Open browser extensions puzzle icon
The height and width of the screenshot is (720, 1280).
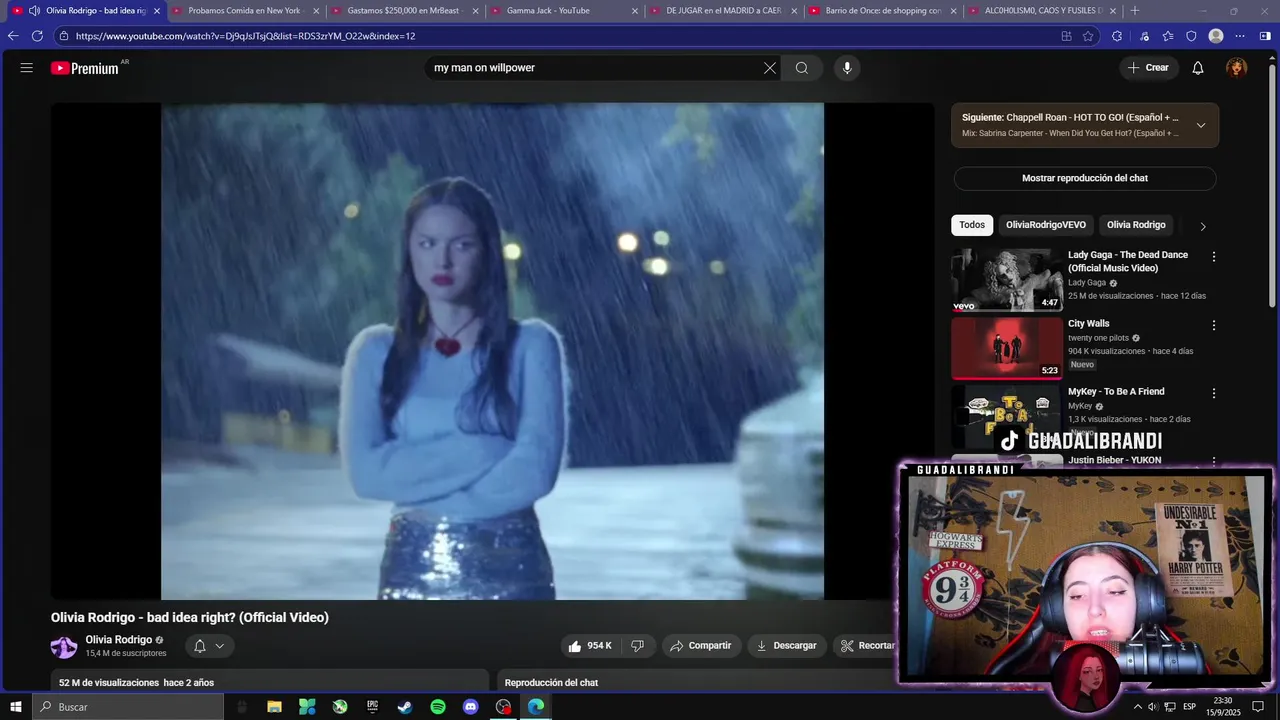point(1117,36)
